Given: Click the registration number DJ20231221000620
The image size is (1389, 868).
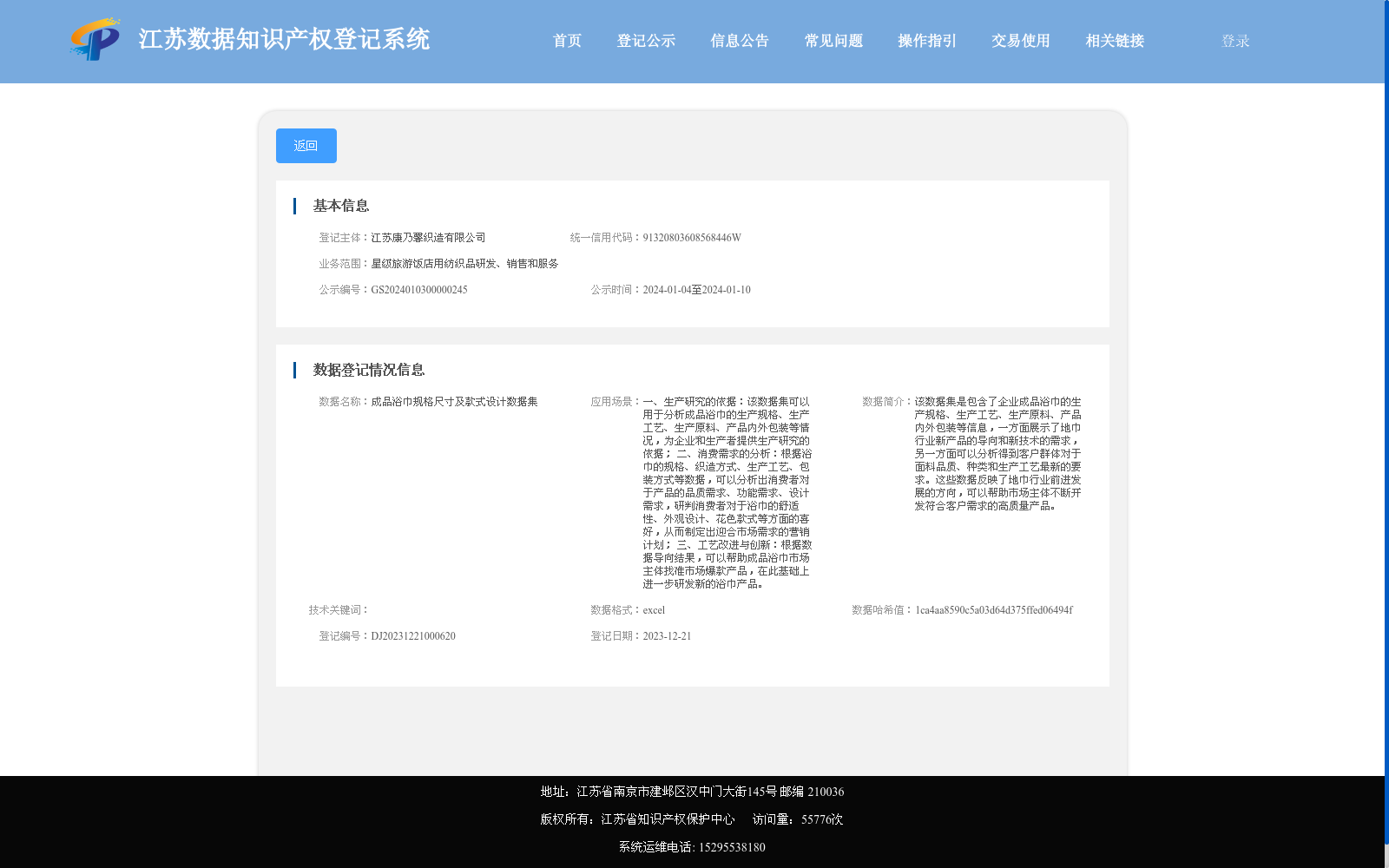Looking at the screenshot, I should coord(413,636).
